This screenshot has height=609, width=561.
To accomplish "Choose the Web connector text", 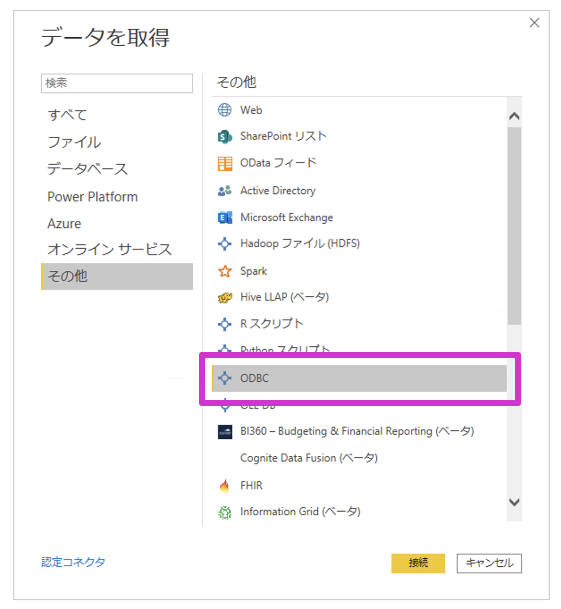I will 251,110.
